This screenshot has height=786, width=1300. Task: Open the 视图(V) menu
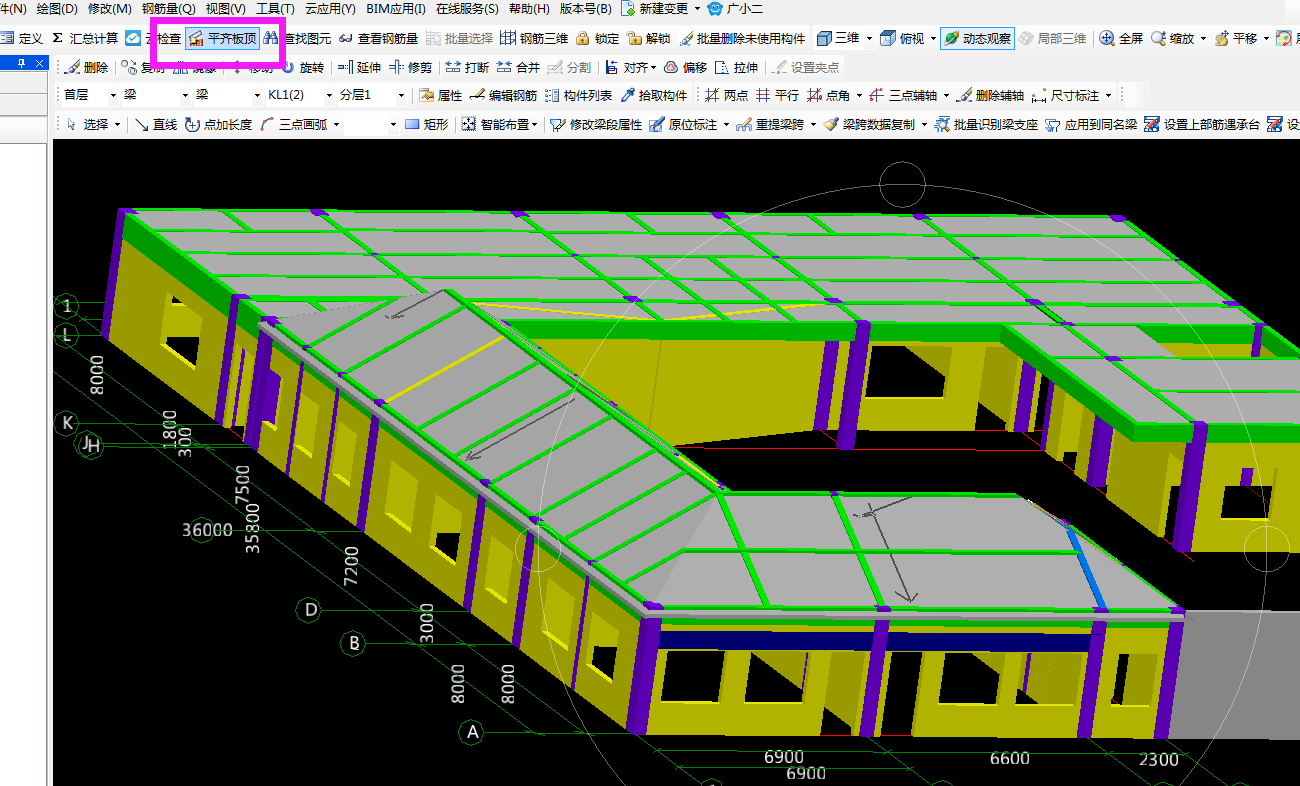click(225, 9)
